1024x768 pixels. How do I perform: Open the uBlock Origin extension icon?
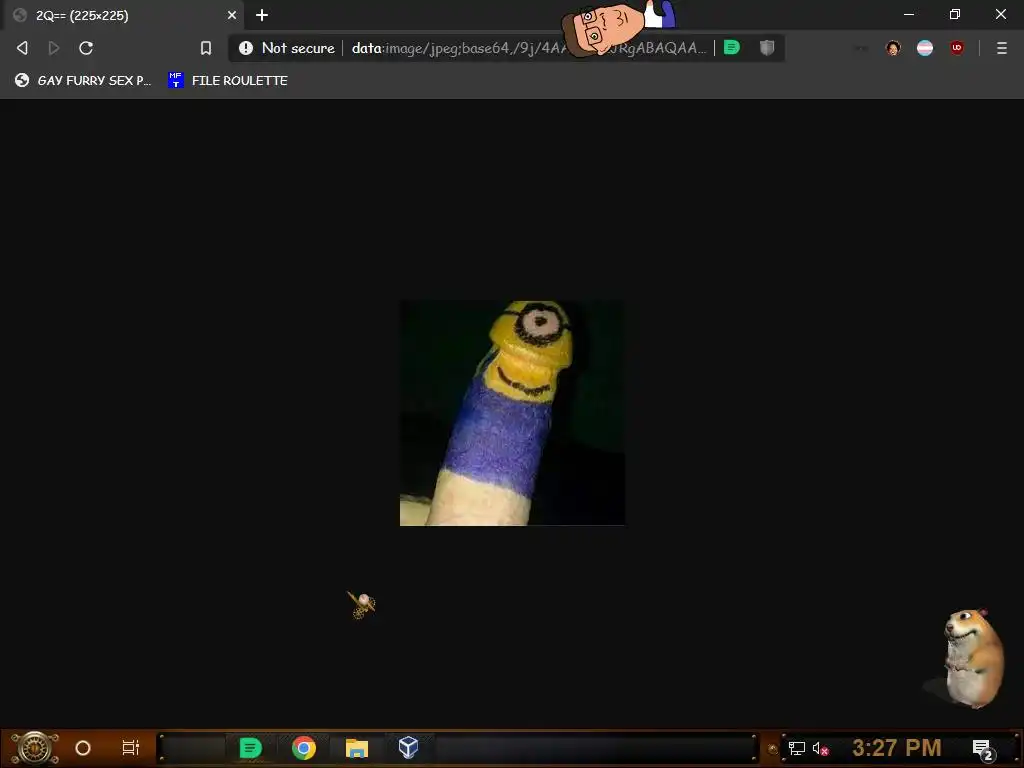pos(957,48)
